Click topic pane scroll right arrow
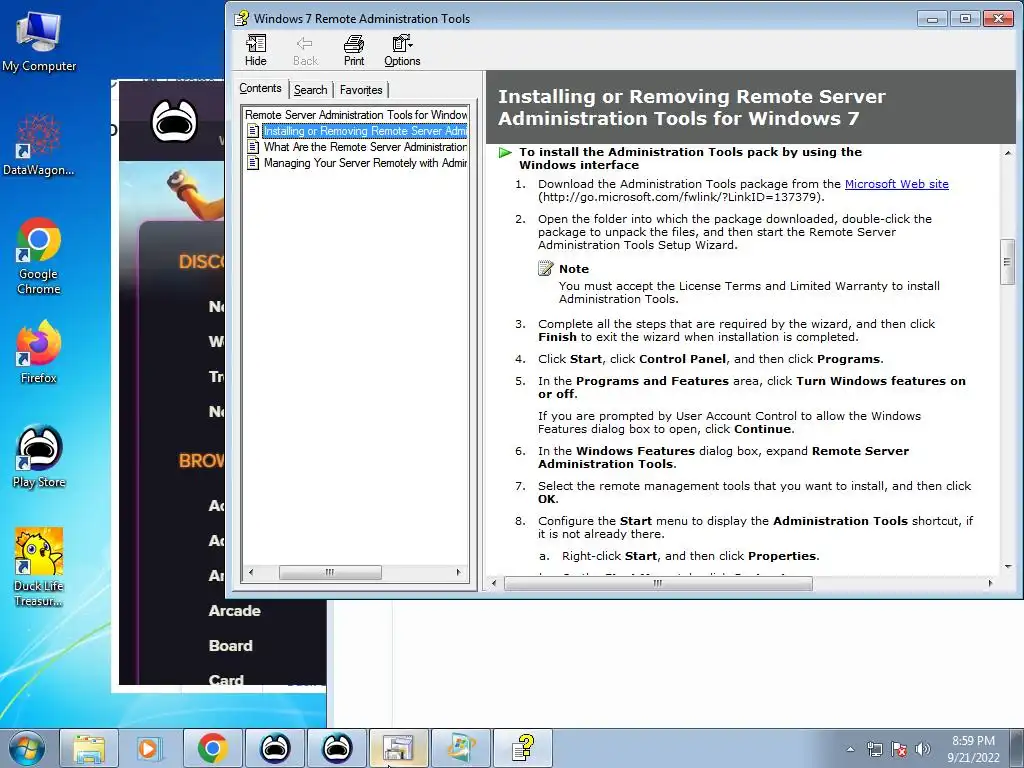 click(x=991, y=583)
